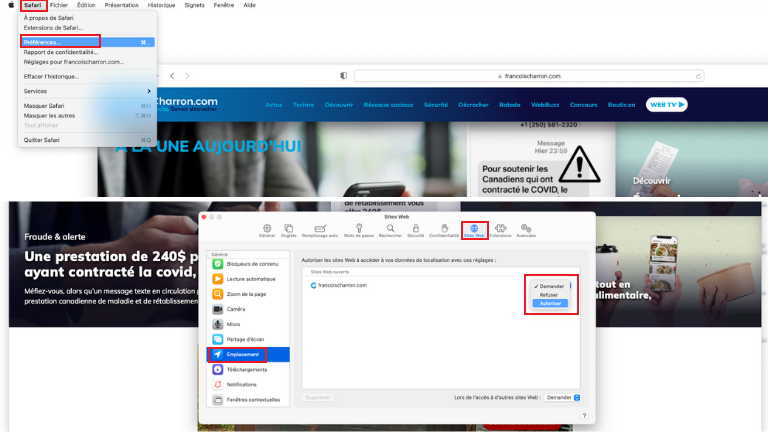Open the Général preferences tab
This screenshot has width=768, height=432.
(267, 231)
